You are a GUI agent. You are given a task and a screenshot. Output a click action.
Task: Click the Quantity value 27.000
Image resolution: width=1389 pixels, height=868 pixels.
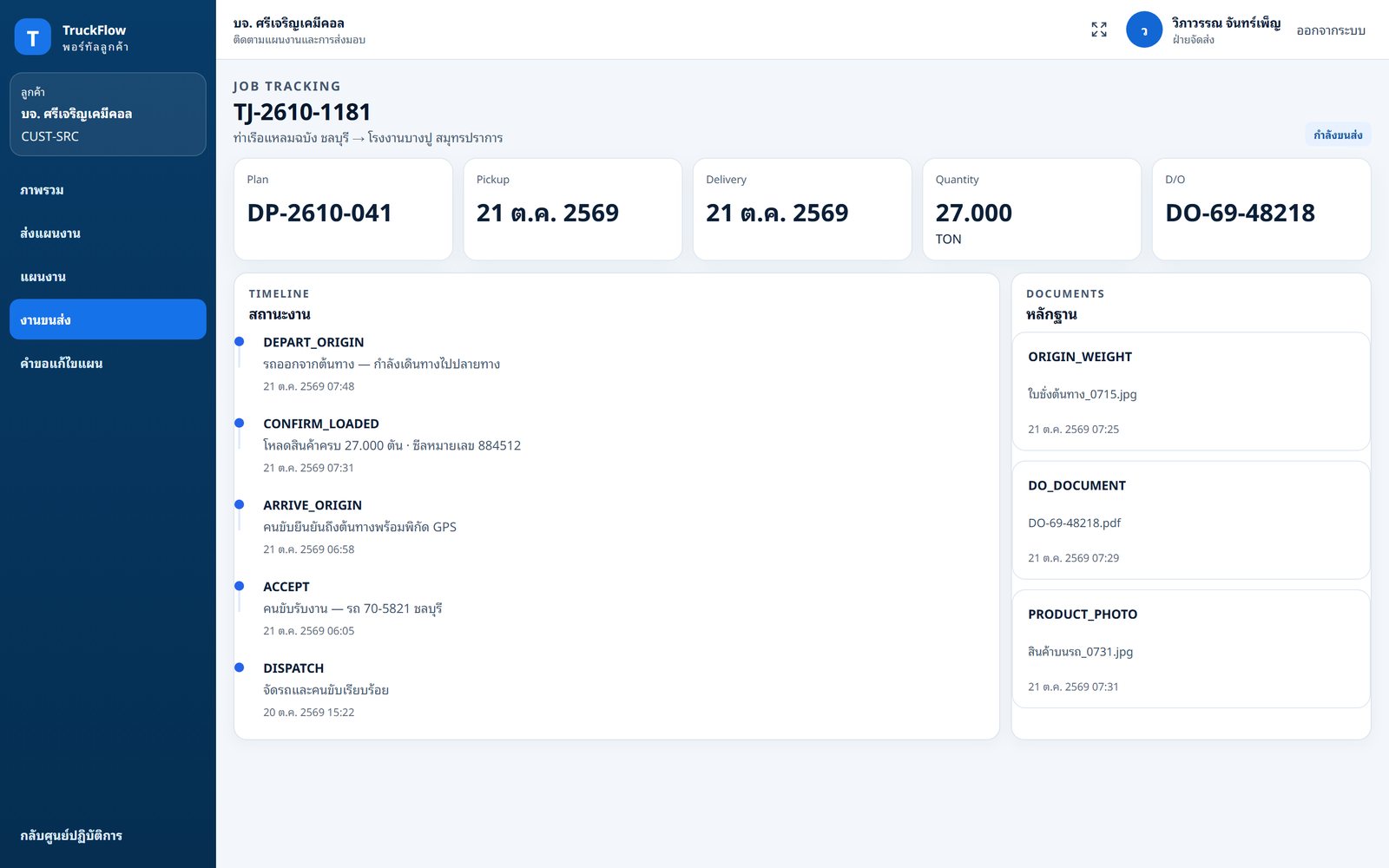tap(974, 213)
